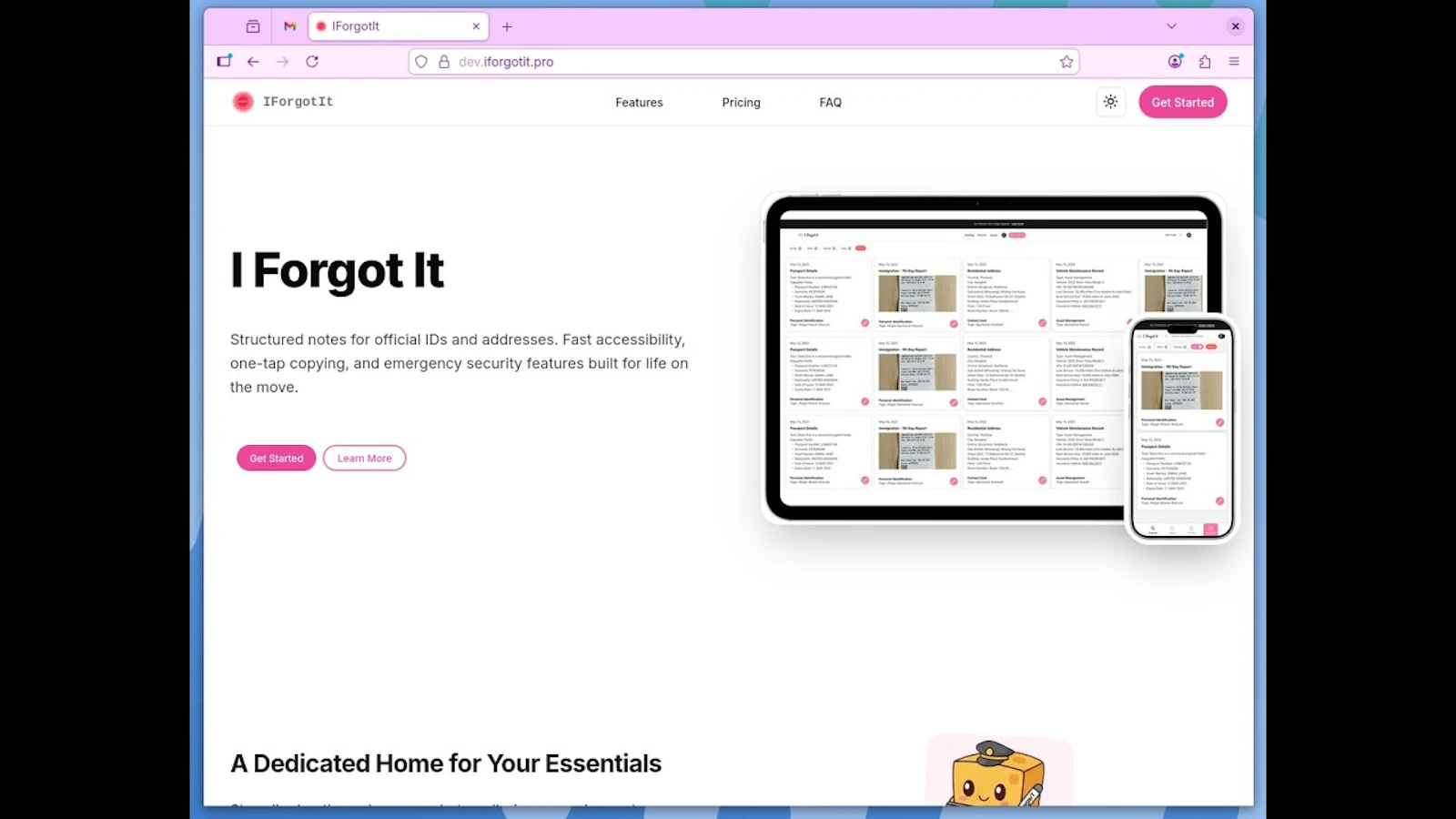This screenshot has height=819, width=1456.
Task: Click the Learn More button
Action: 364,458
